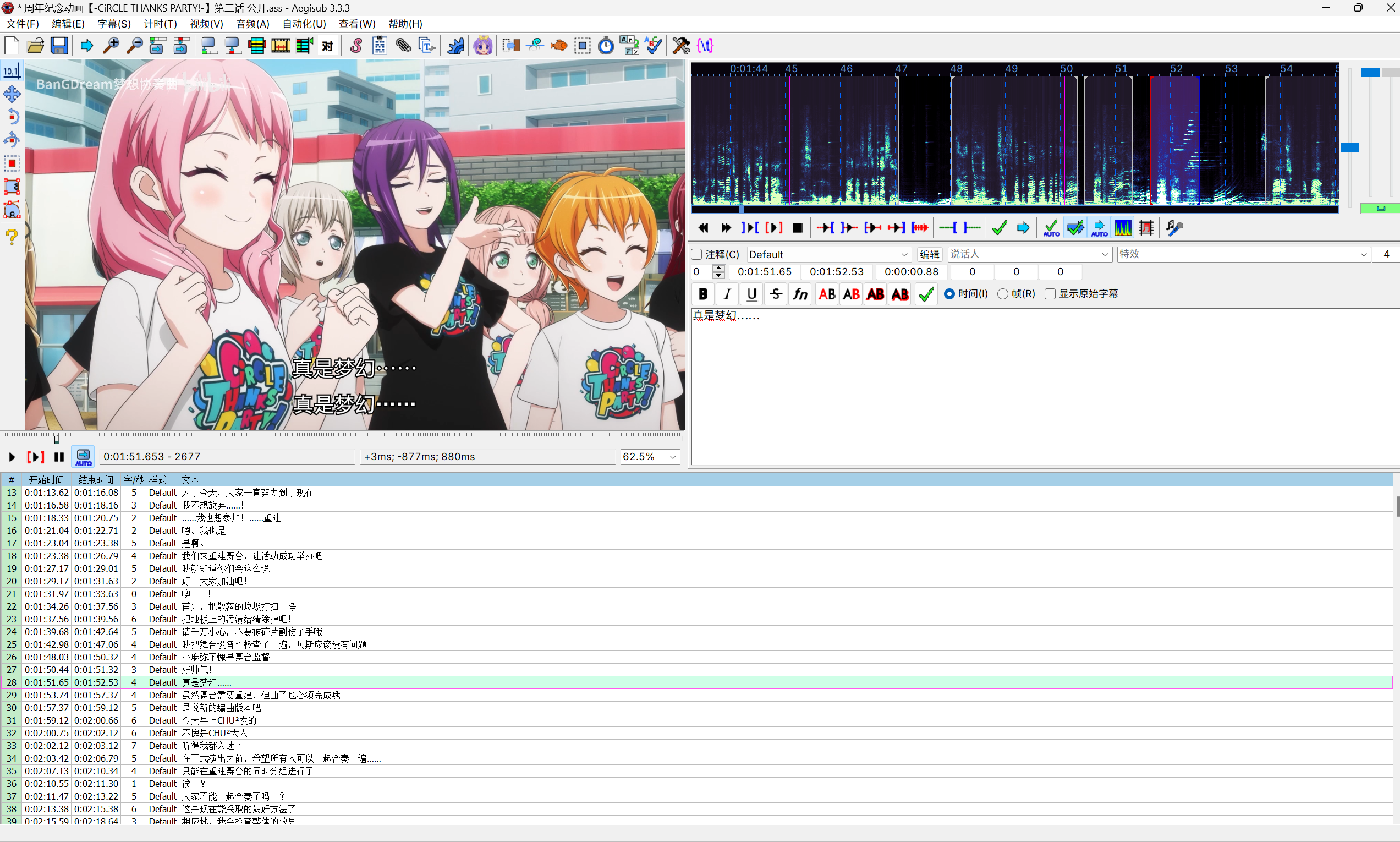
Task: Toggle auto-commit changes in audio toolbar
Action: pyautogui.click(x=1051, y=228)
